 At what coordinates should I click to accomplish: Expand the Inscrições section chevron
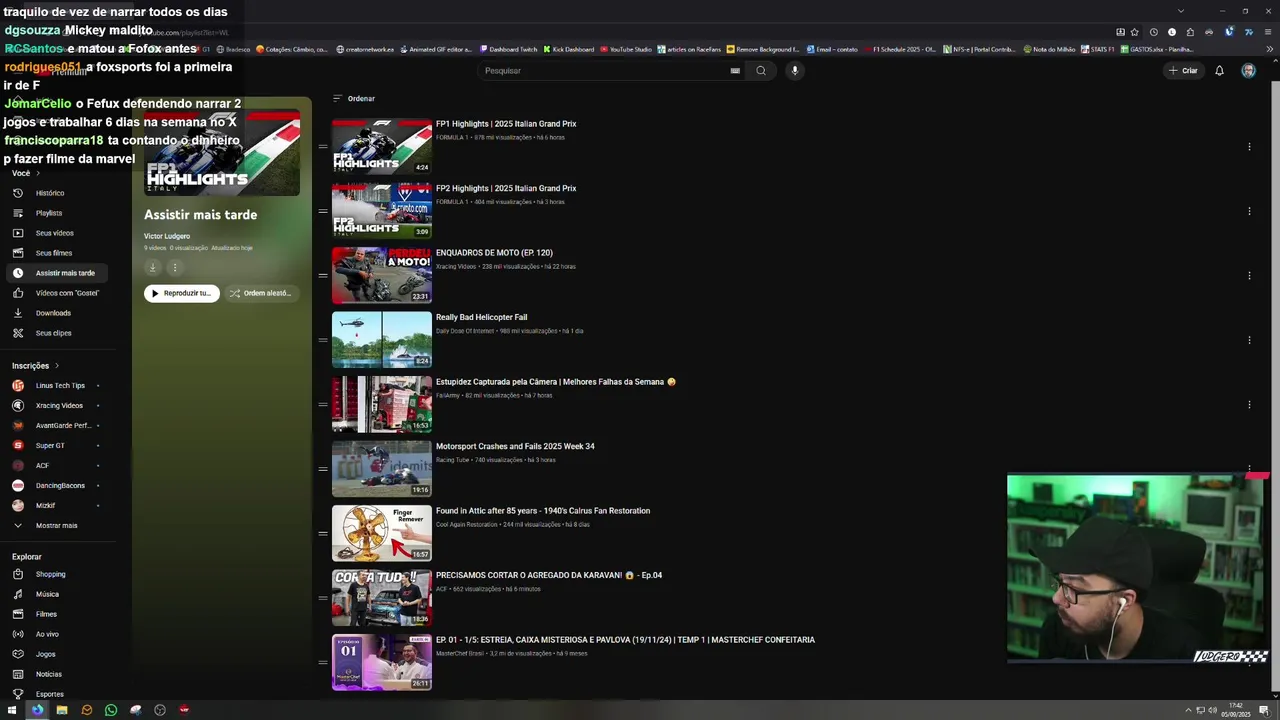point(57,366)
